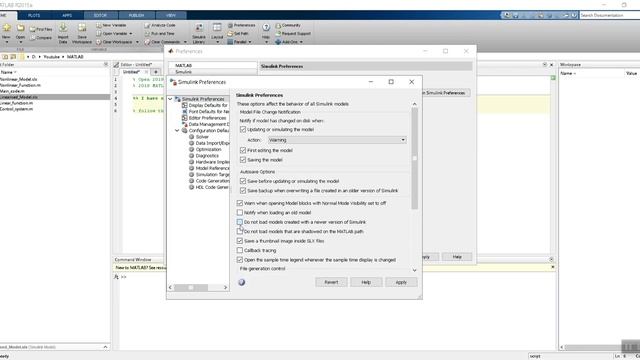
Task: Click Save Workspace icon
Action: pyautogui.click(x=82, y=28)
